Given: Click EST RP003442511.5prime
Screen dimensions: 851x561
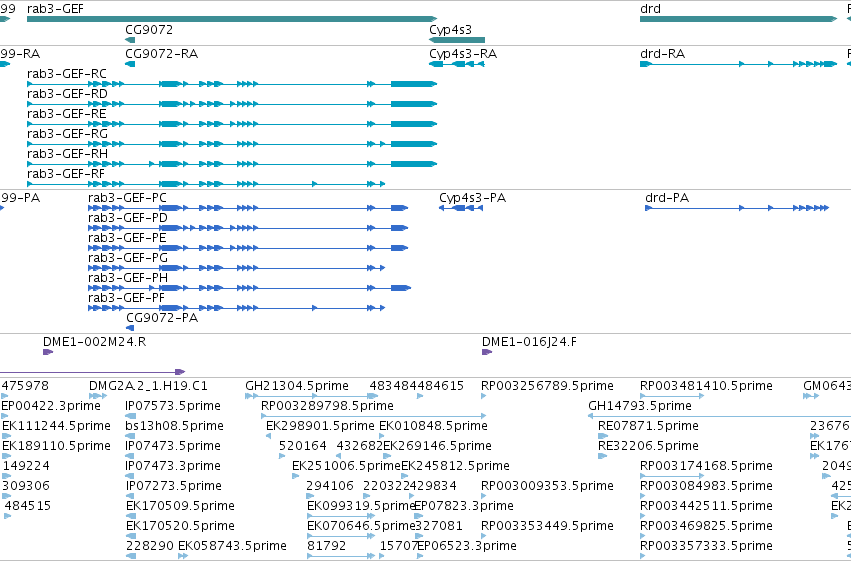Looking at the screenshot, I should click(706, 506).
